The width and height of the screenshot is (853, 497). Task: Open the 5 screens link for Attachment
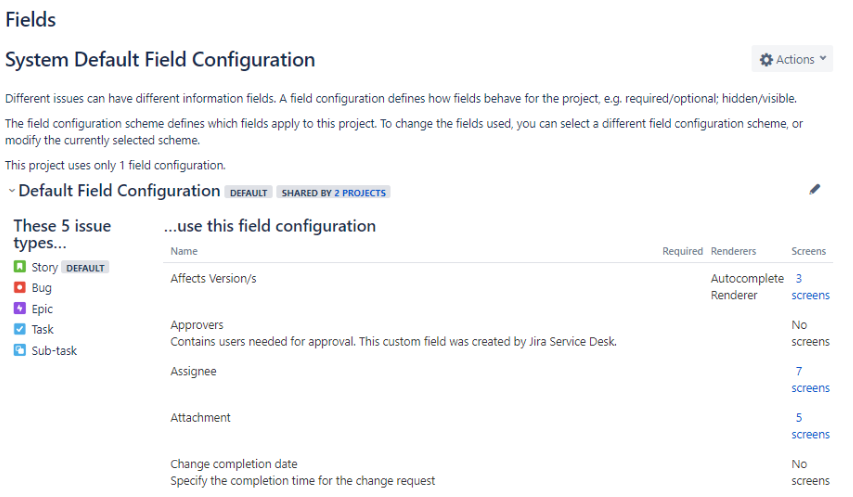(810, 426)
